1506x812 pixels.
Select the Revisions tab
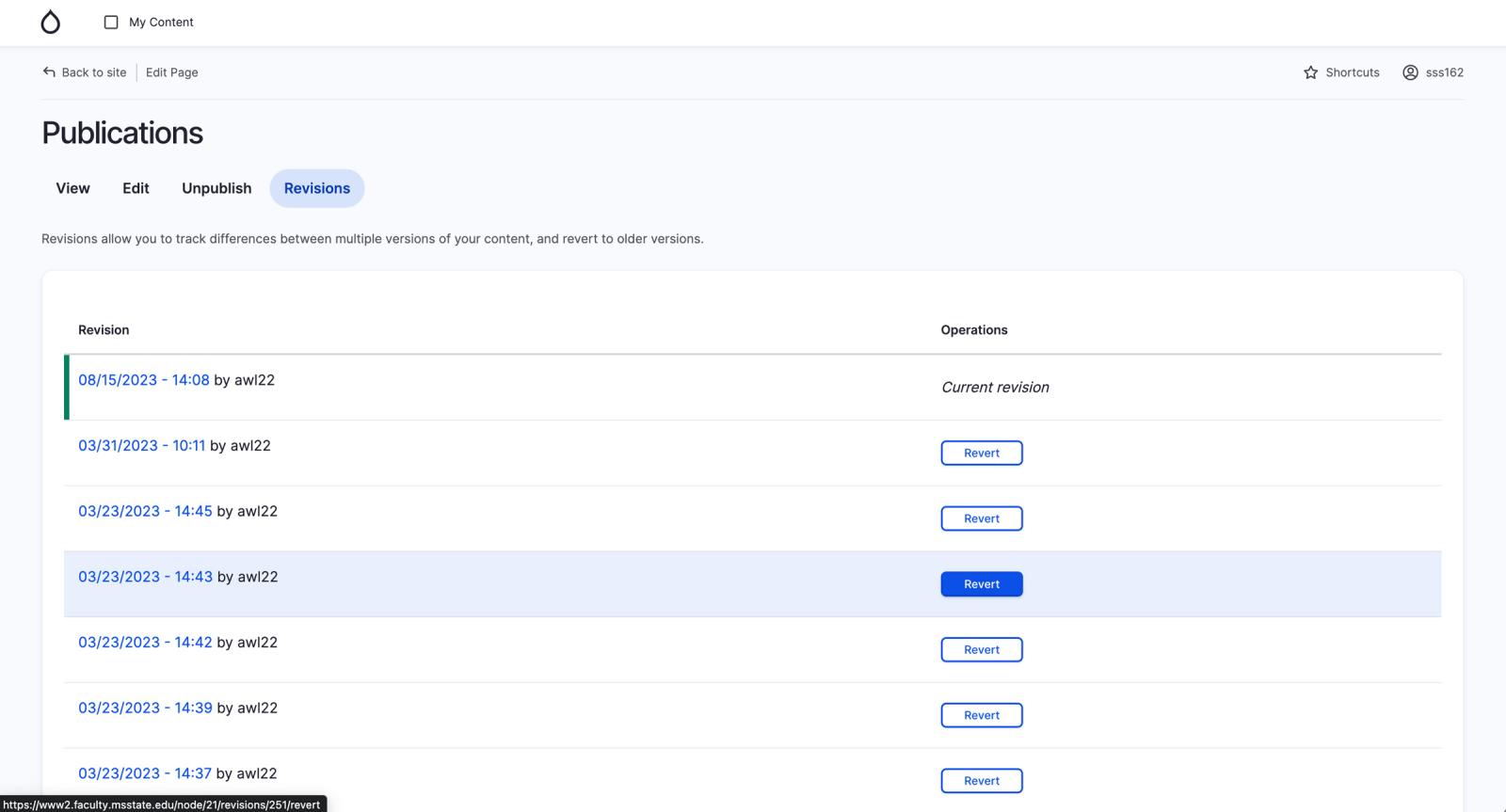click(317, 188)
